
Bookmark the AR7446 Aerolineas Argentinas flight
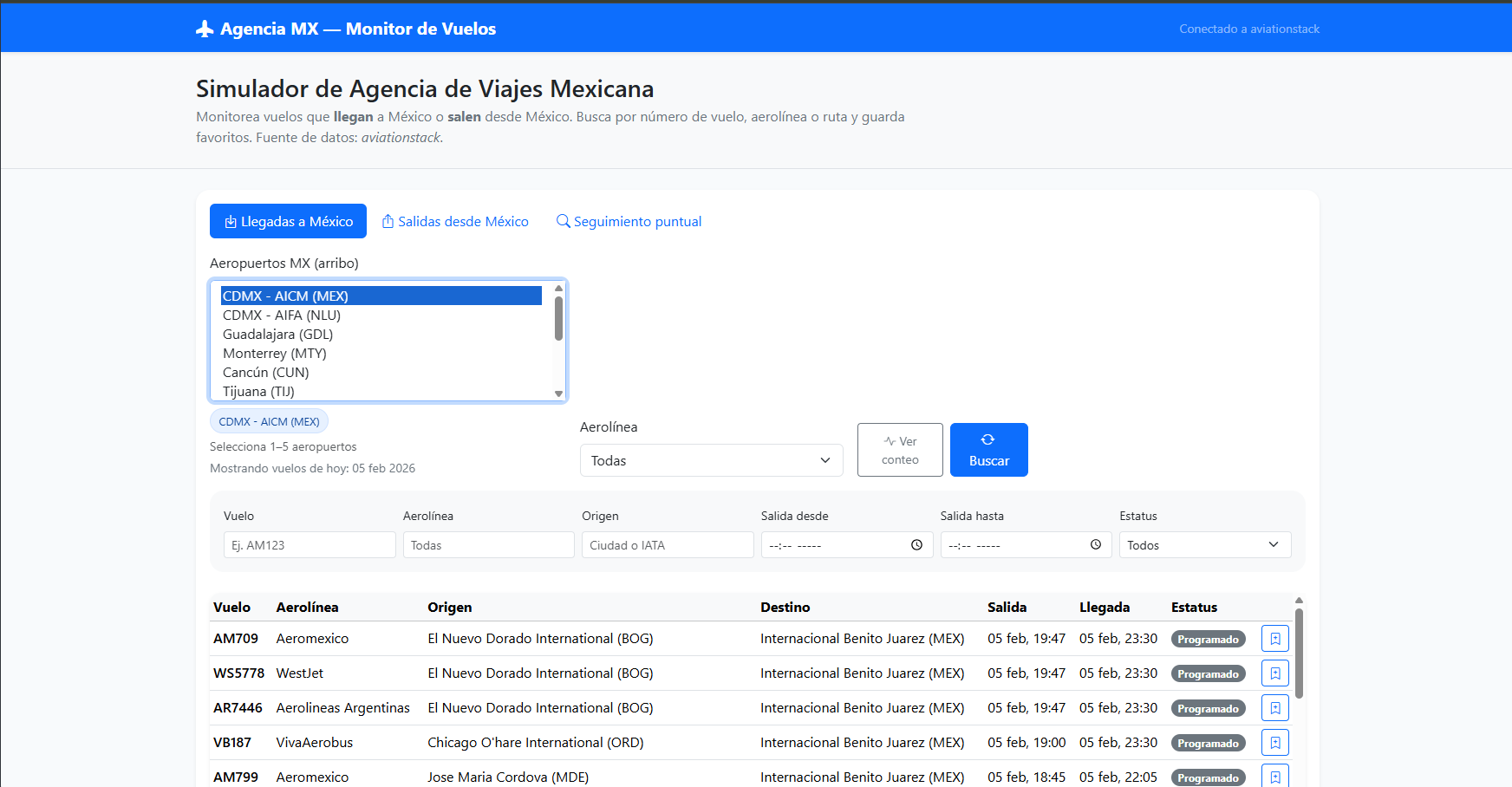(1274, 708)
